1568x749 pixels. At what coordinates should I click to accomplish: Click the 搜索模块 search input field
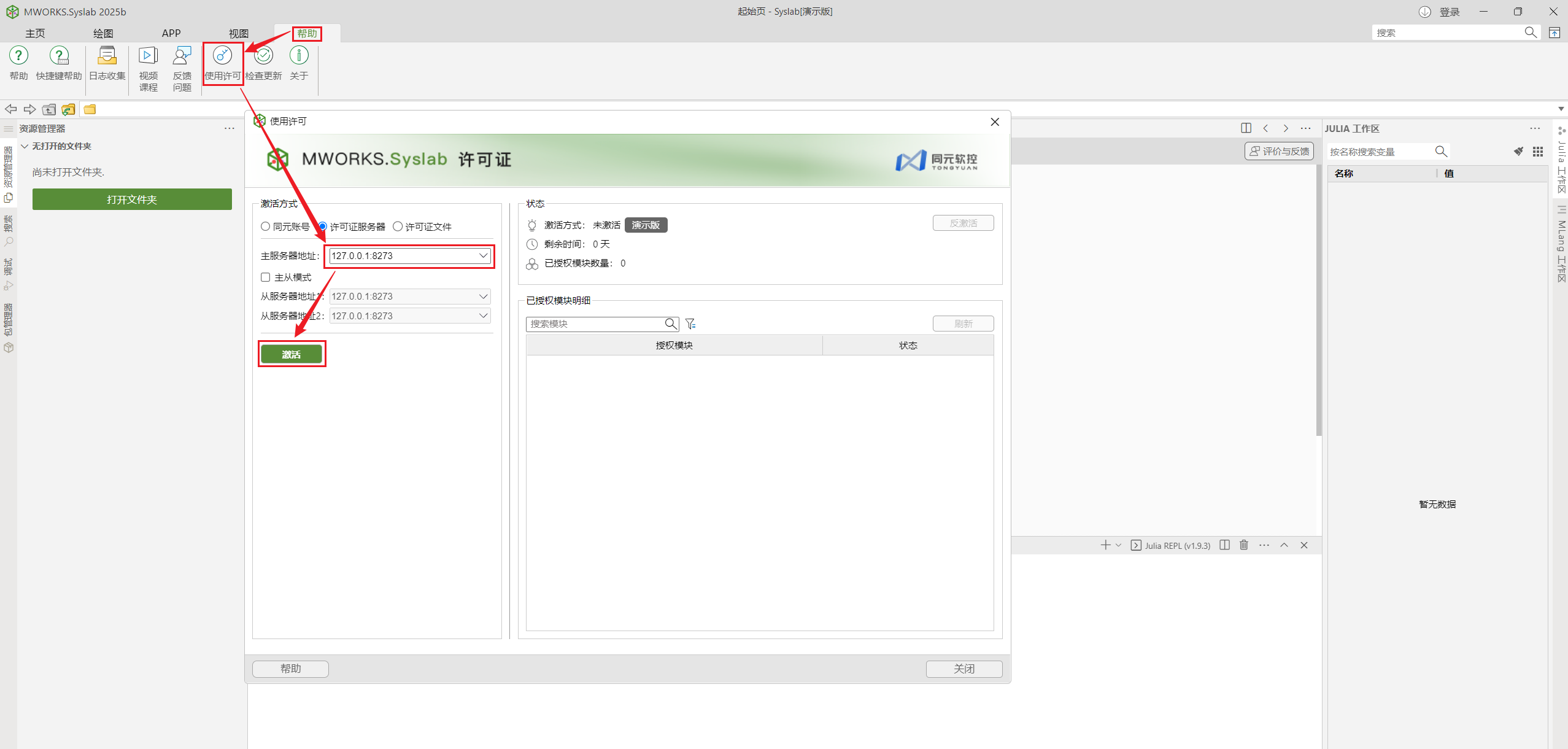pos(594,324)
